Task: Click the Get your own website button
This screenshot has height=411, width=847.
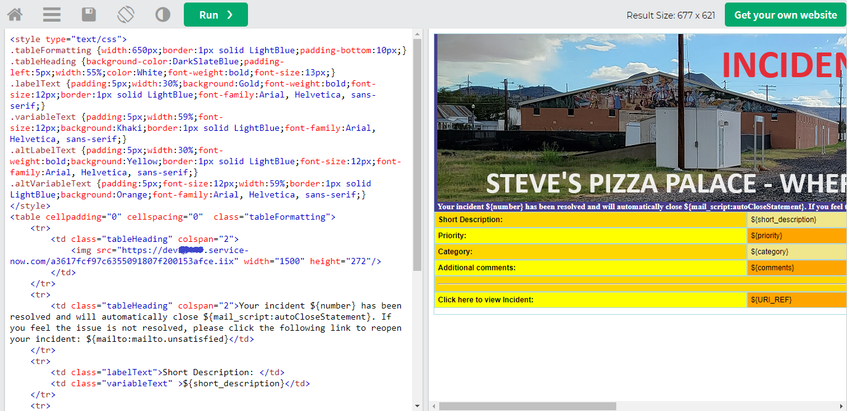Action: (785, 15)
